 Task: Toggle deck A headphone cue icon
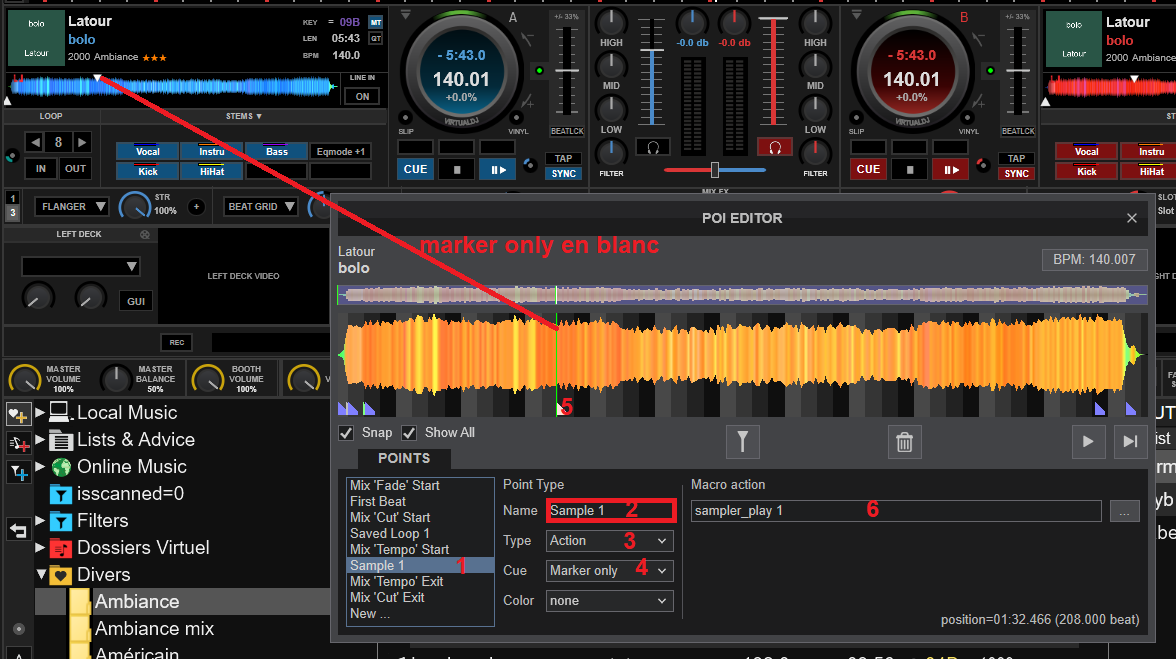tap(652, 147)
